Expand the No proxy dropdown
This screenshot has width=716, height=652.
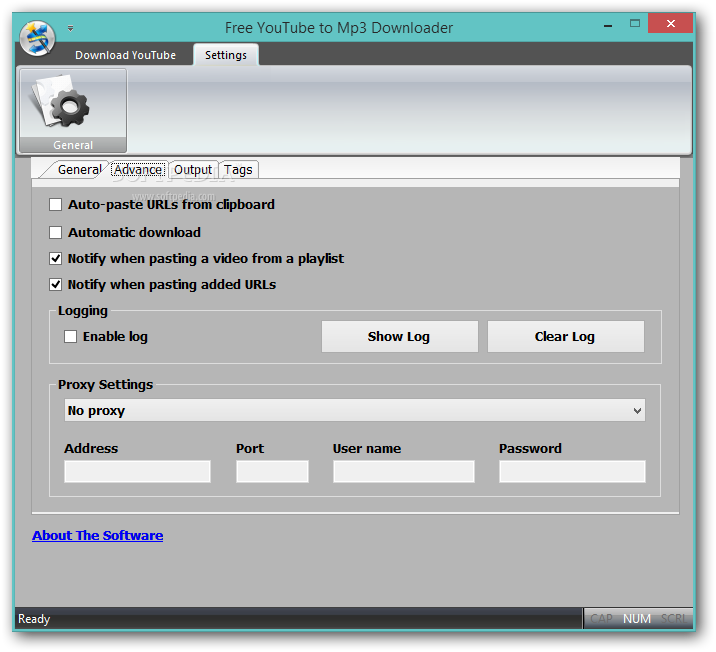[355, 410]
